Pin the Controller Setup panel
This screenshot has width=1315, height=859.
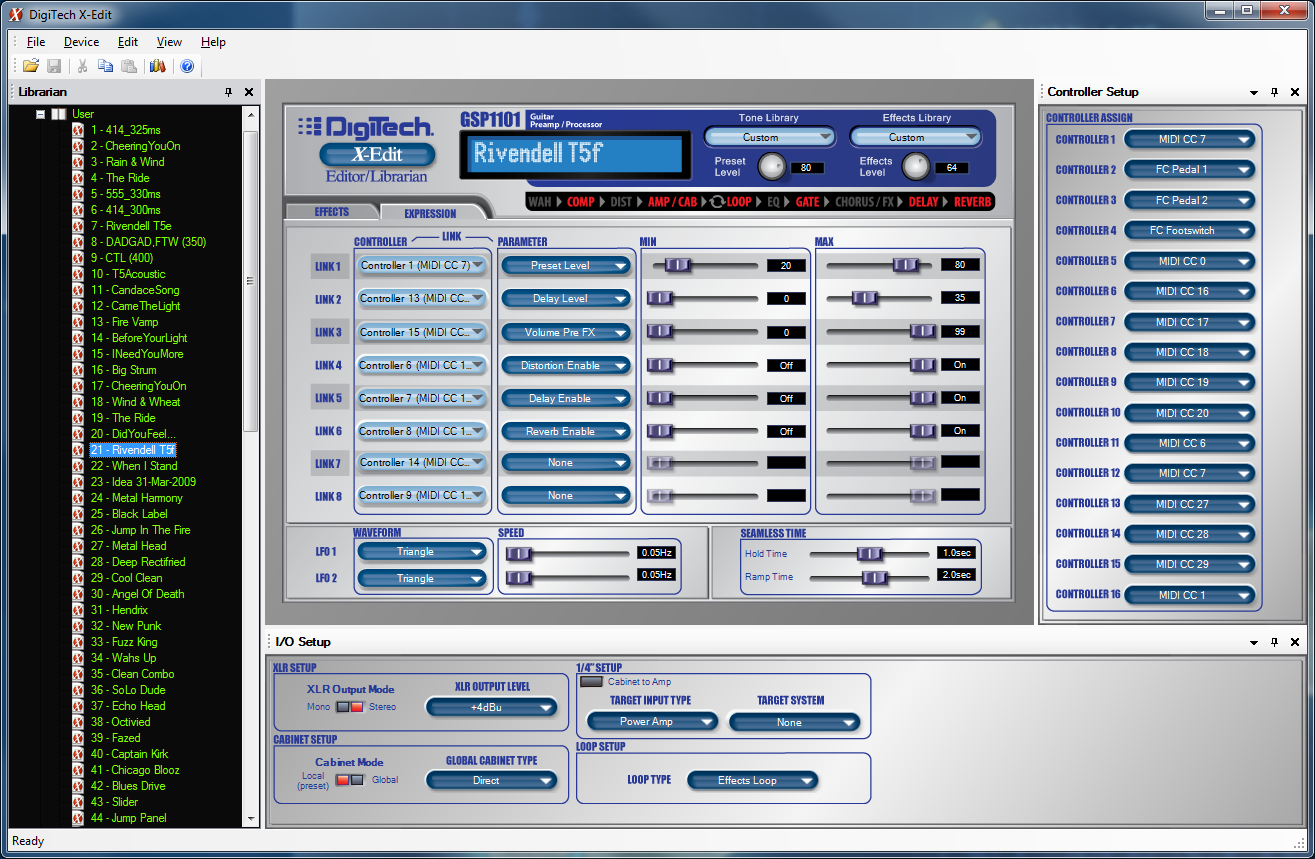click(1274, 92)
